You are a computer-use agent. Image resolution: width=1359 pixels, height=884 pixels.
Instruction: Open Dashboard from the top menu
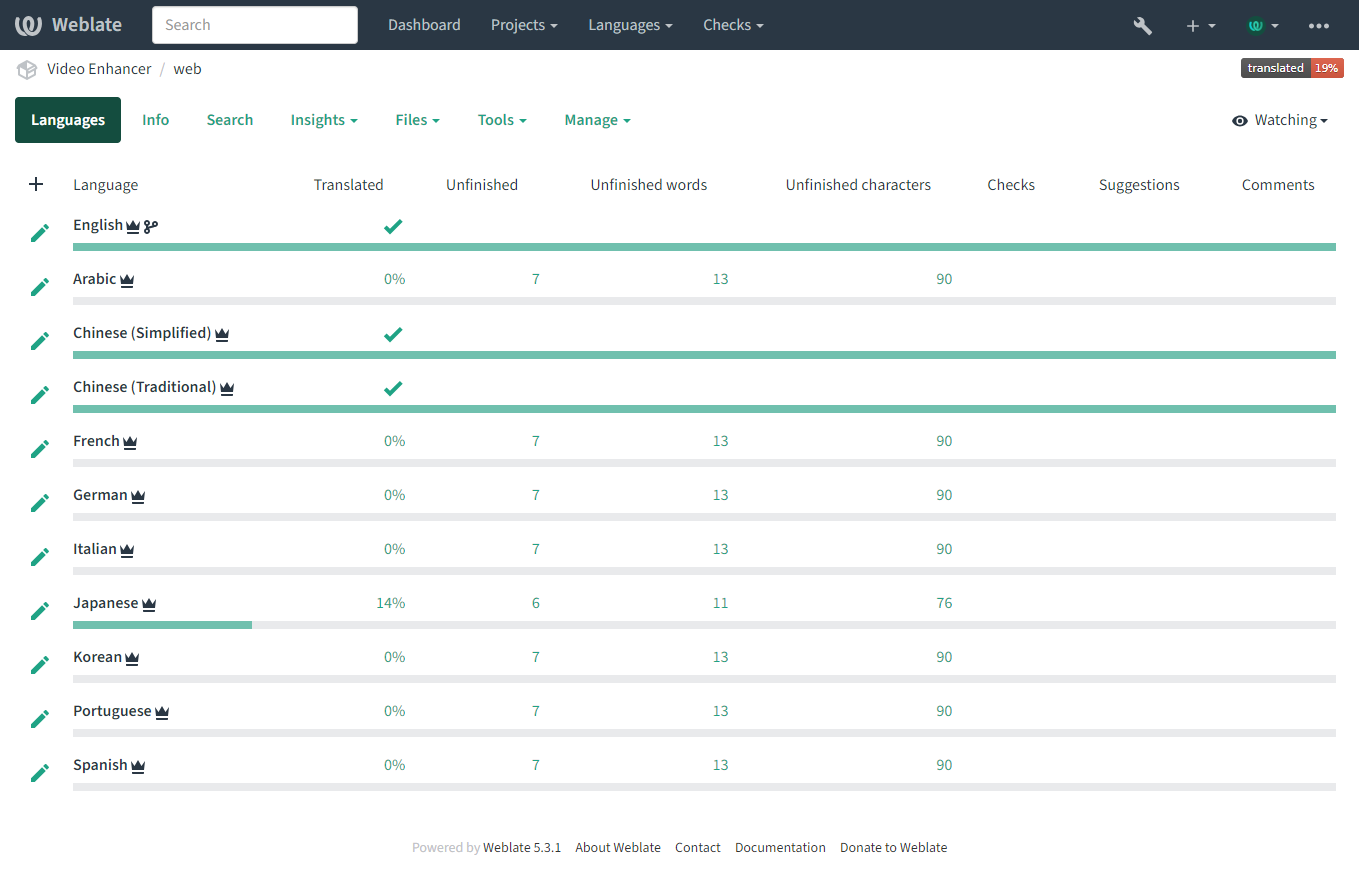point(424,25)
